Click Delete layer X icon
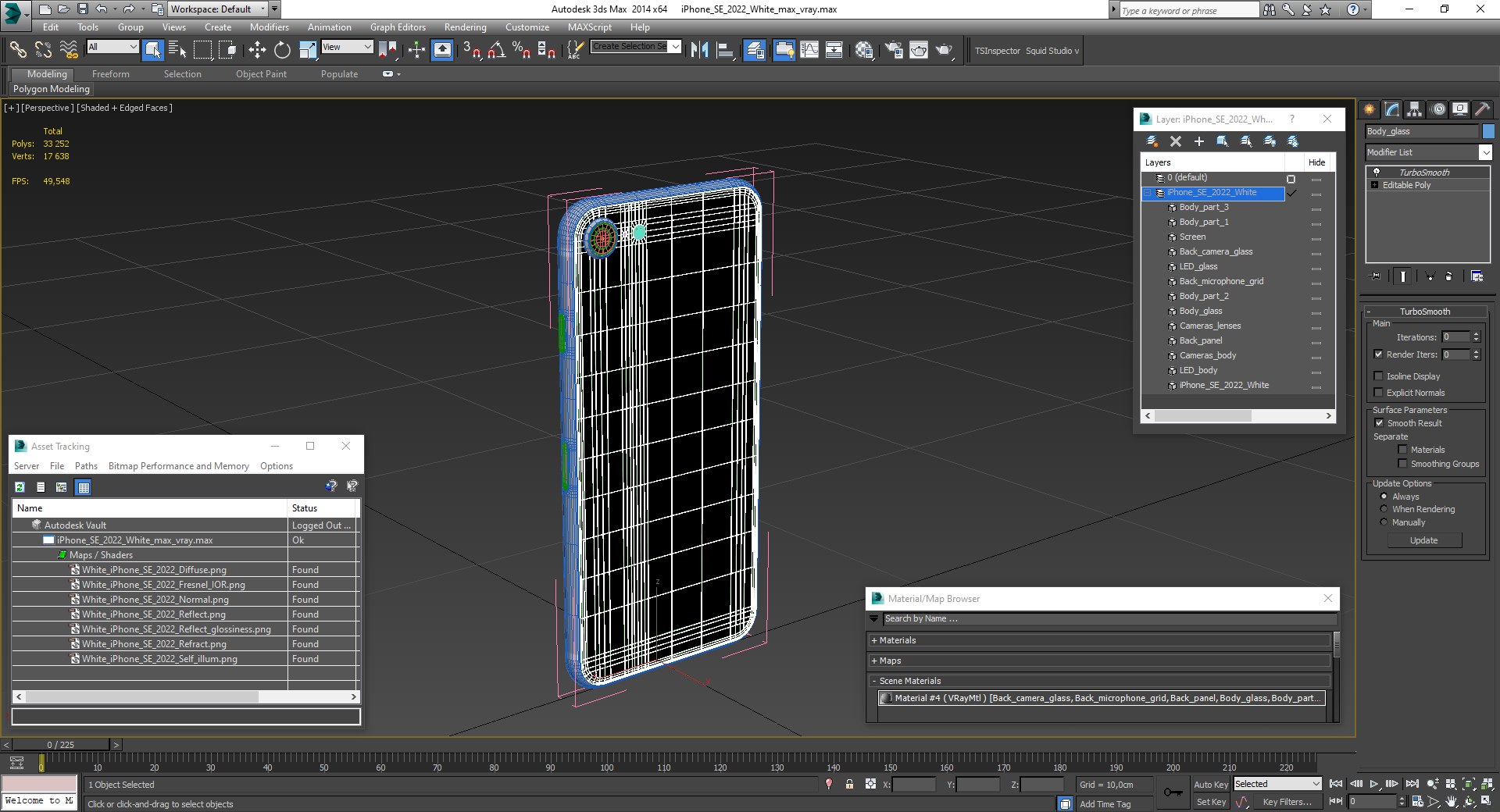Viewport: 1500px width, 812px height. 1176,141
